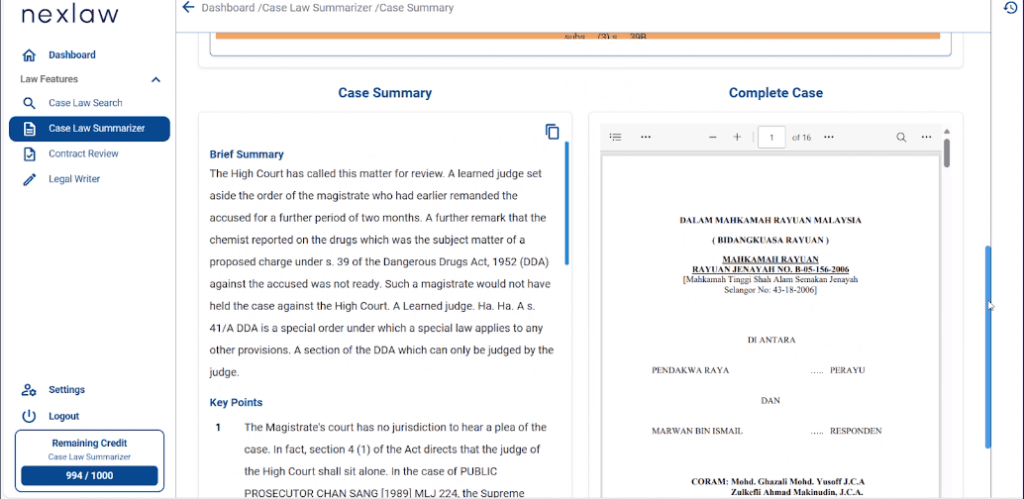The width and height of the screenshot is (1024, 499).
Task: Click the Case Summary breadcrumb text
Action: pyautogui.click(x=416, y=8)
